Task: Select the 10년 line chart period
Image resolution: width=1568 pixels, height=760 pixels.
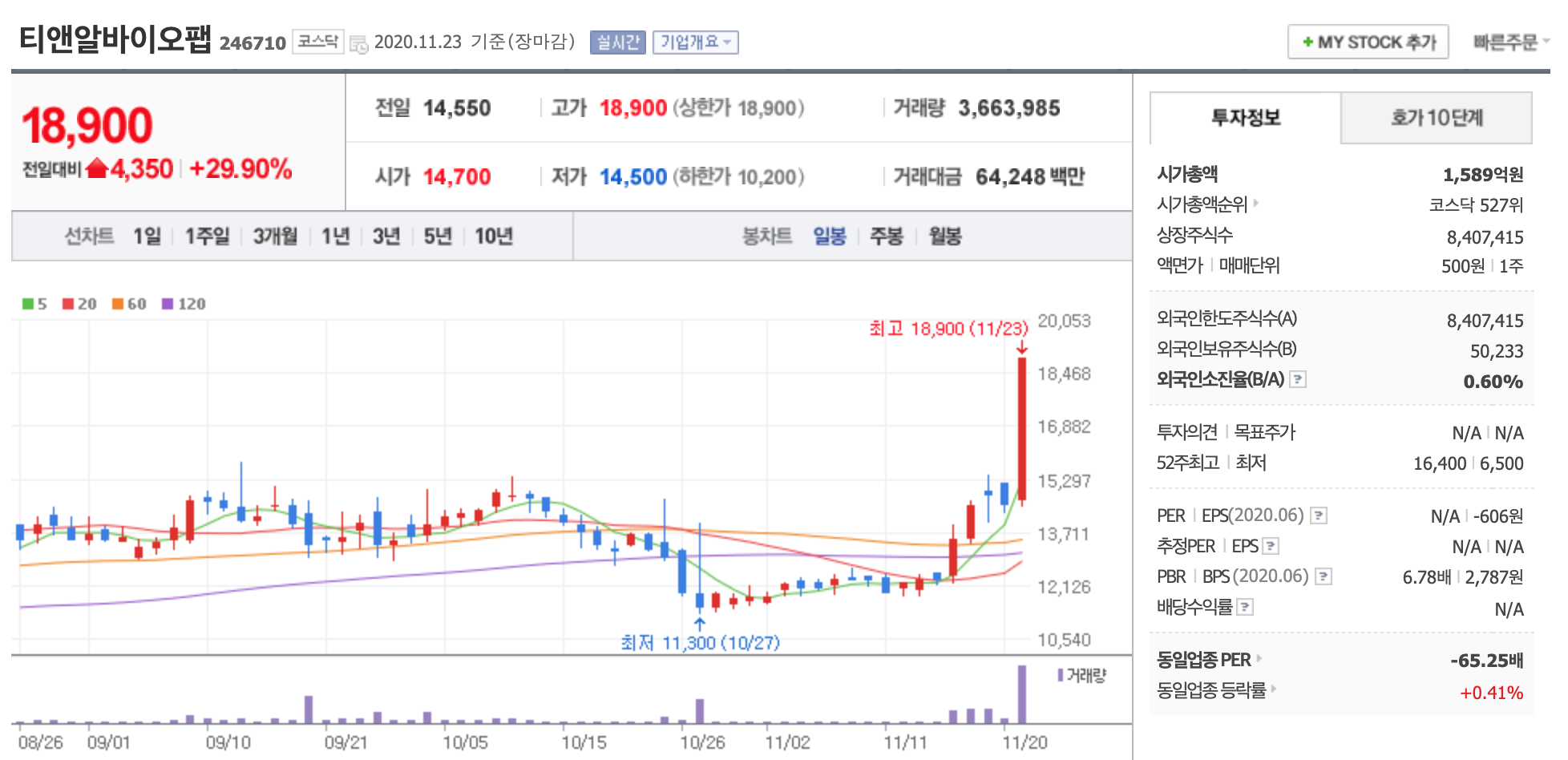Action: point(493,236)
